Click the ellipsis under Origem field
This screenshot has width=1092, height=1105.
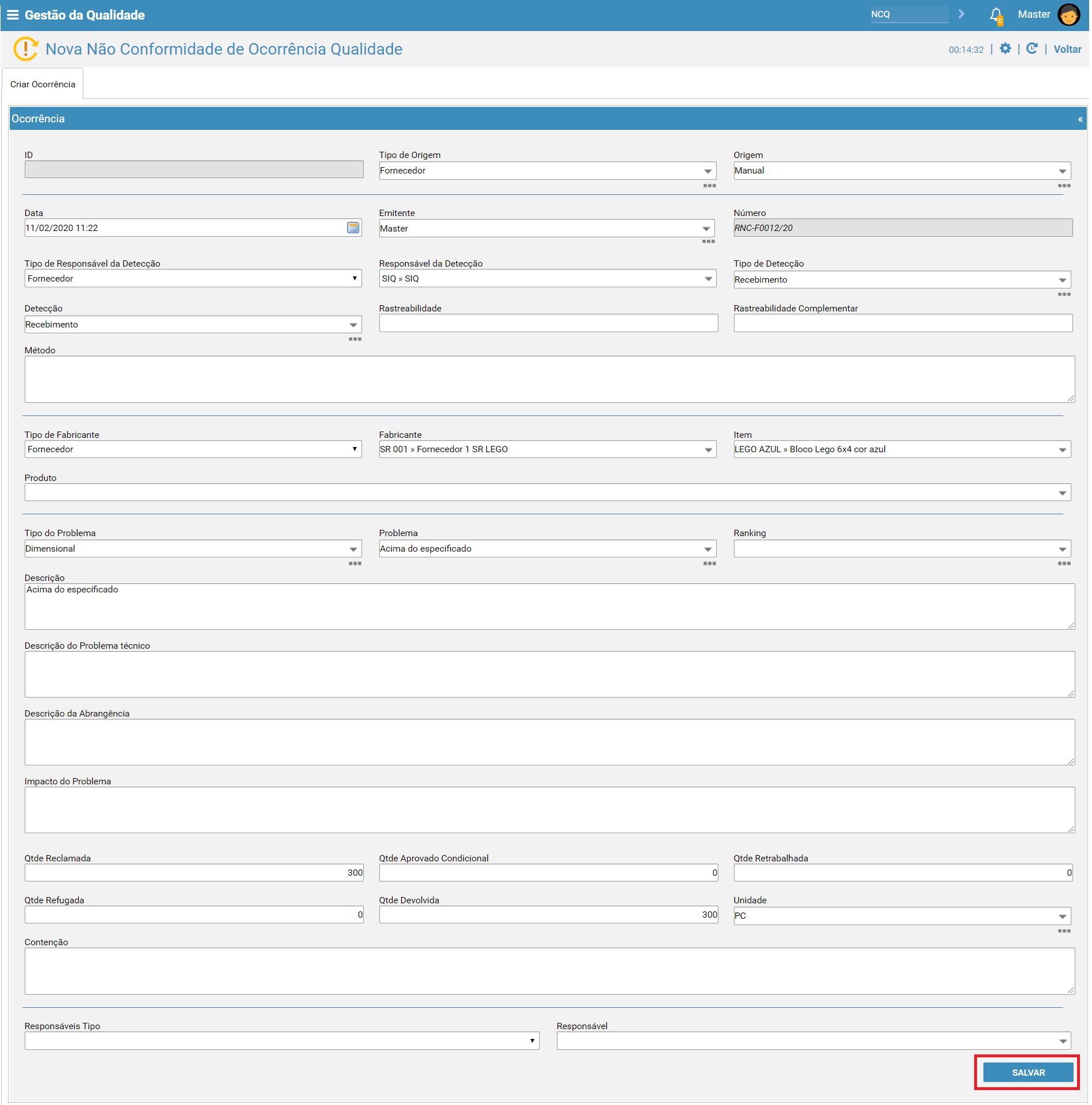coord(1064,186)
